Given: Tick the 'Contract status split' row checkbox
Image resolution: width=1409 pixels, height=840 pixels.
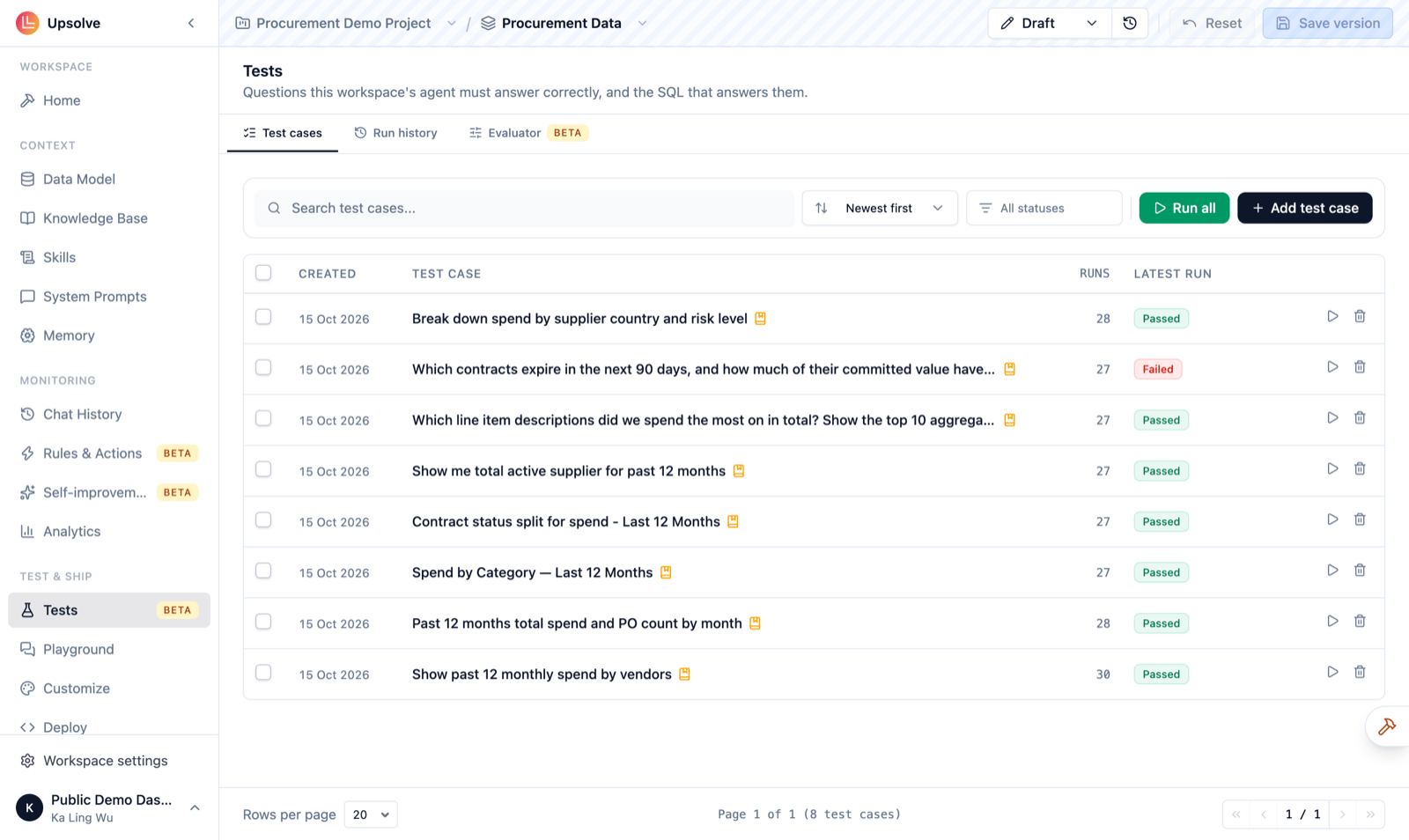Looking at the screenshot, I should 263,520.
